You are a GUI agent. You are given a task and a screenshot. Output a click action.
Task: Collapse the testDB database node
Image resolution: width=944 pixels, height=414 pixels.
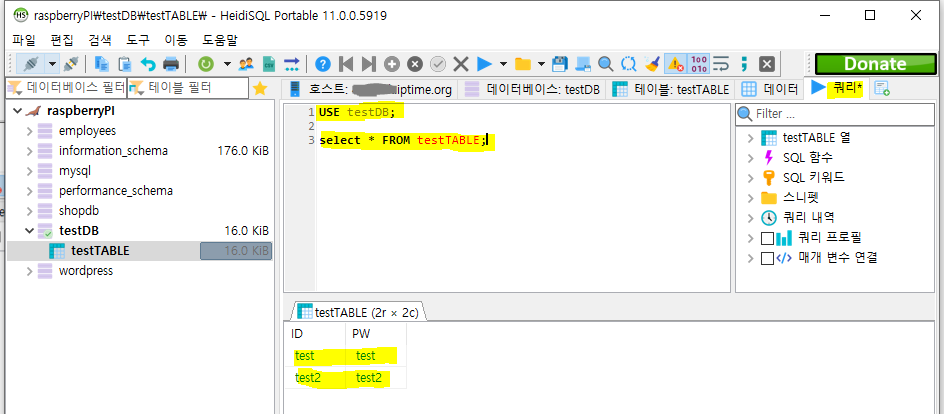coord(29,230)
